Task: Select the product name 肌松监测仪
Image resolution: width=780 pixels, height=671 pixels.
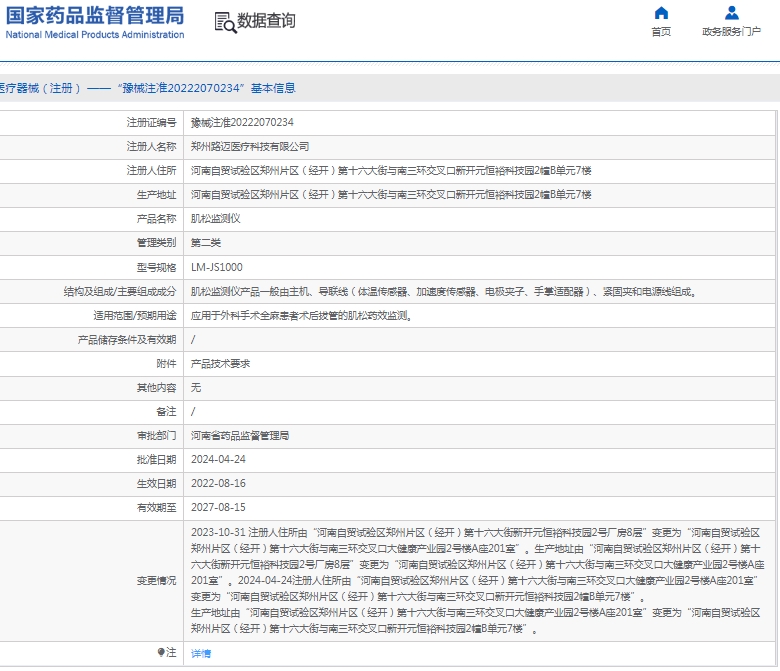Action: point(215,218)
